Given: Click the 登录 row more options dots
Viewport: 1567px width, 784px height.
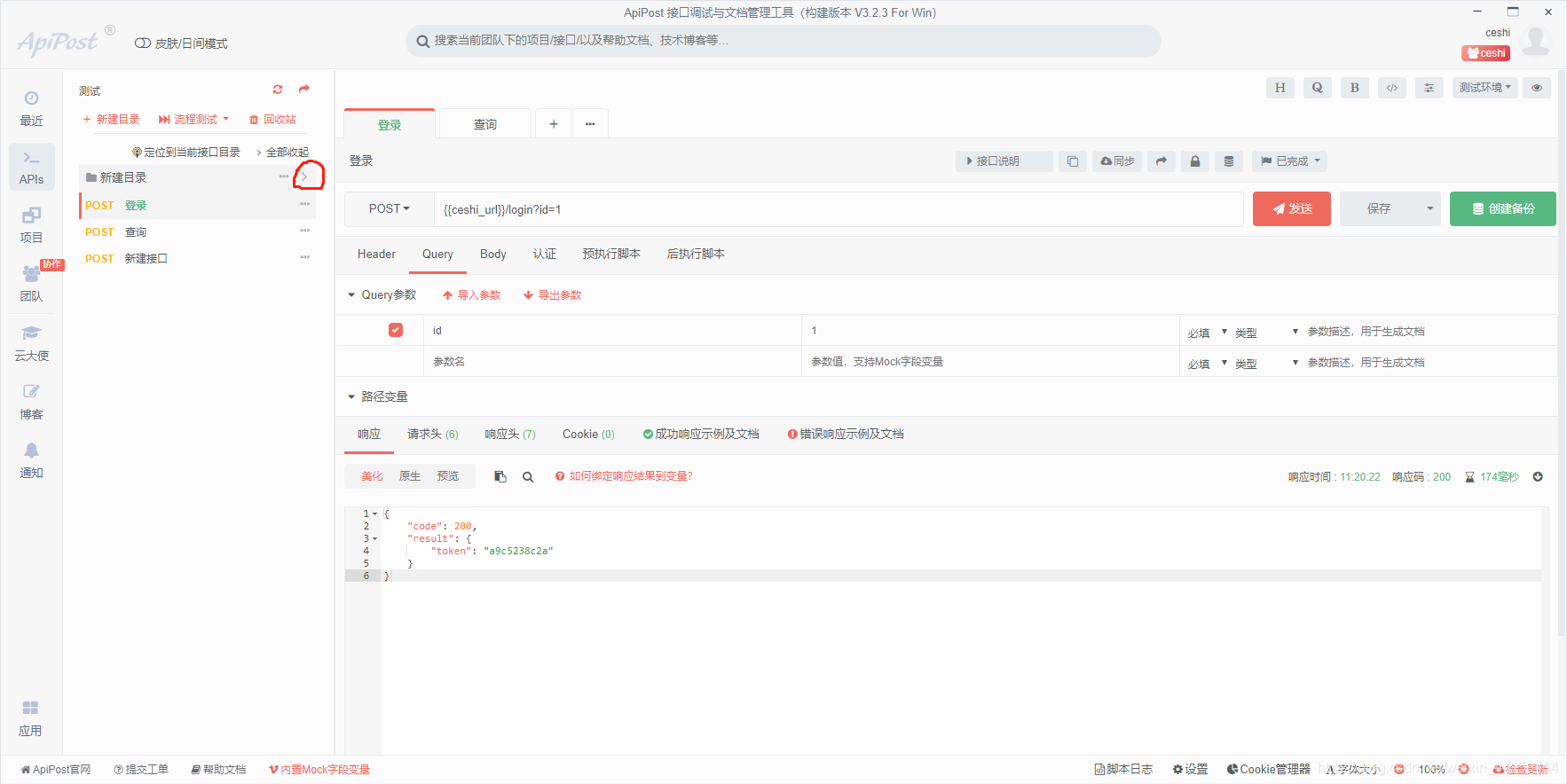Looking at the screenshot, I should [304, 204].
